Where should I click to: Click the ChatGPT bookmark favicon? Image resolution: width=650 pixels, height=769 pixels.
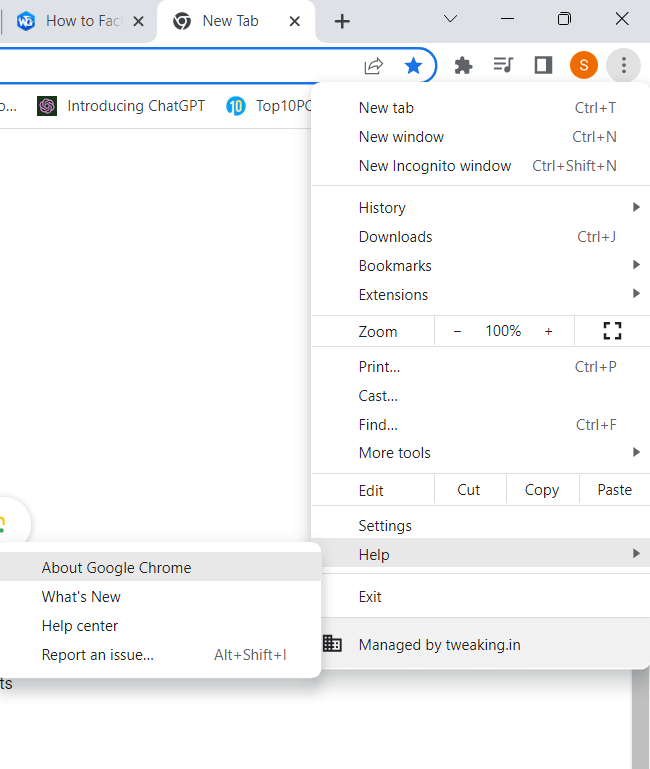coord(47,106)
